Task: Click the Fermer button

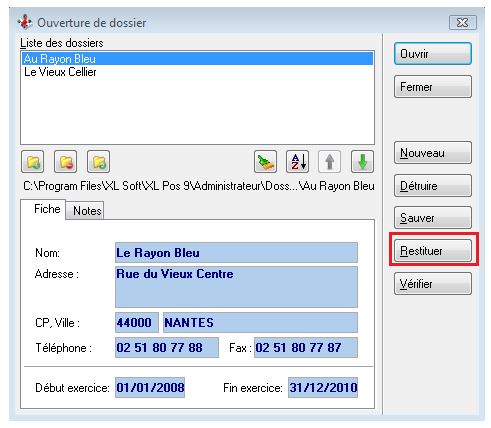Action: [433, 87]
